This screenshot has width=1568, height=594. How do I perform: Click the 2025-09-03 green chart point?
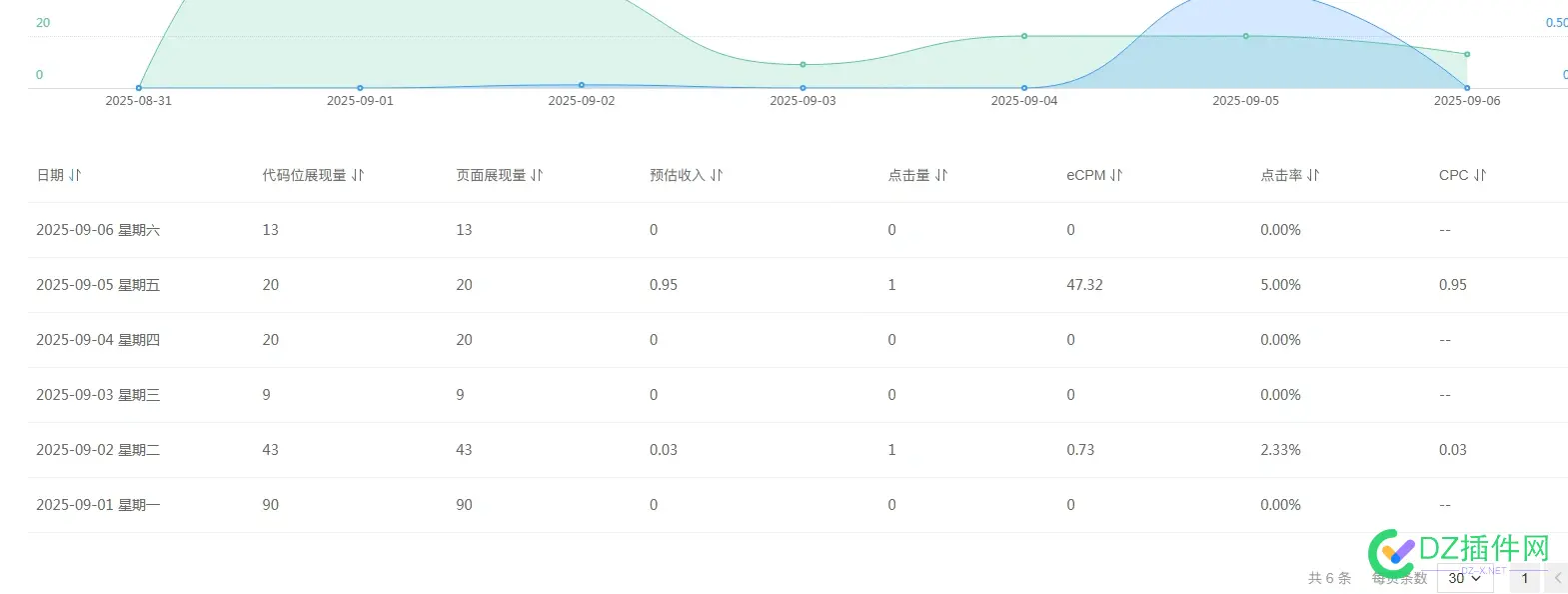click(802, 65)
